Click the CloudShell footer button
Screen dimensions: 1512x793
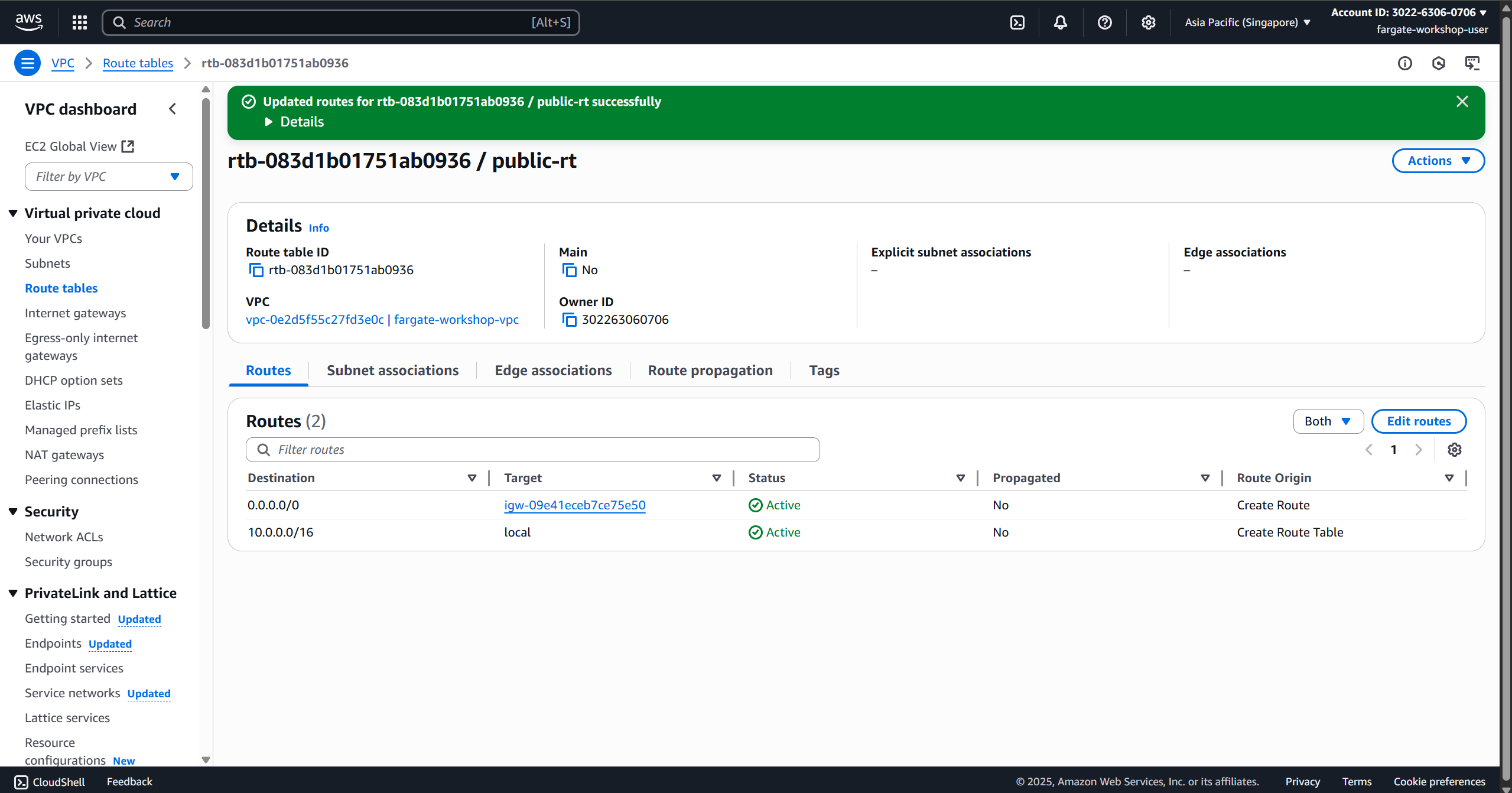[50, 782]
